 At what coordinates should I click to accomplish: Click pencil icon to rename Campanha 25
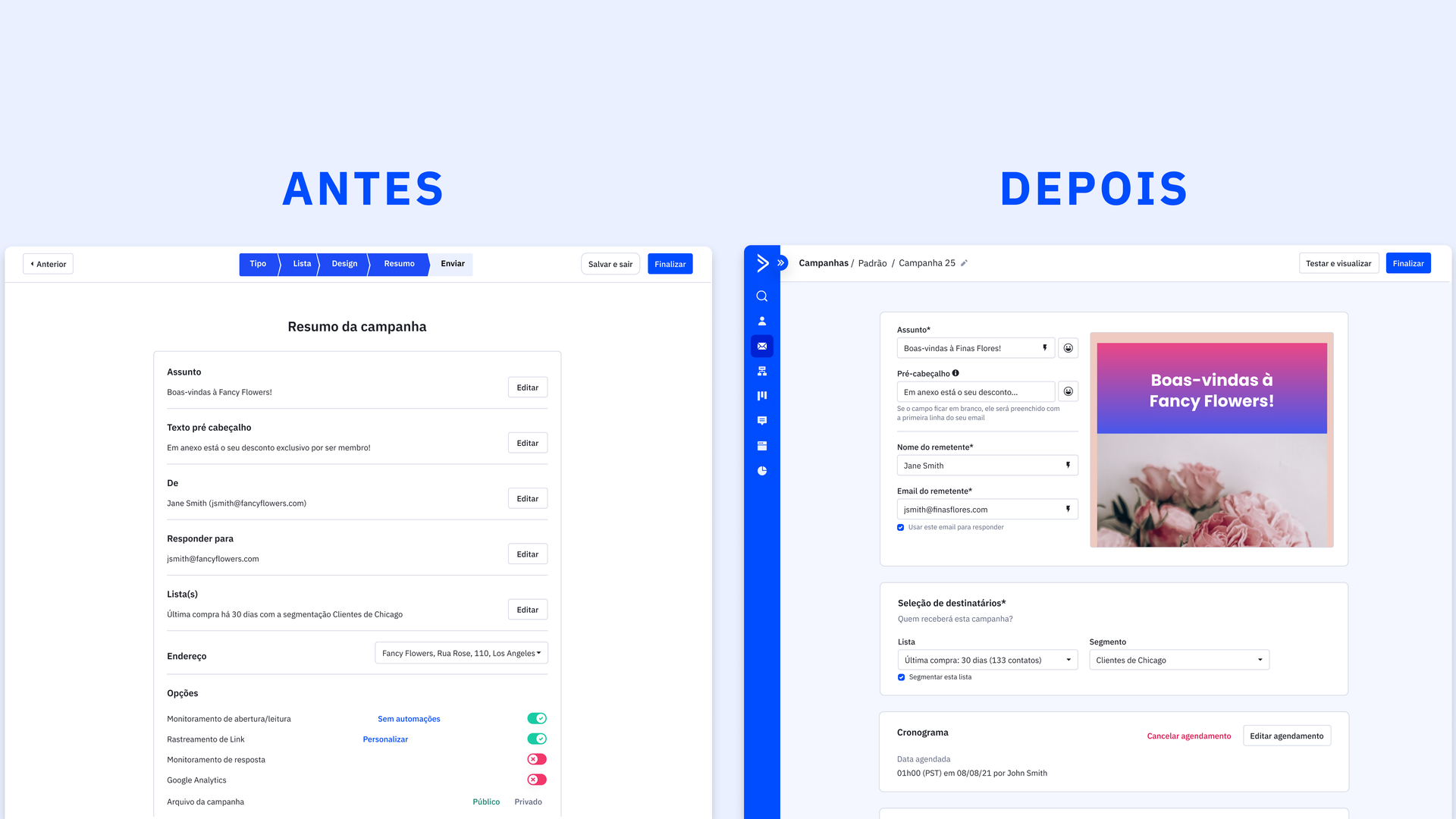965,264
